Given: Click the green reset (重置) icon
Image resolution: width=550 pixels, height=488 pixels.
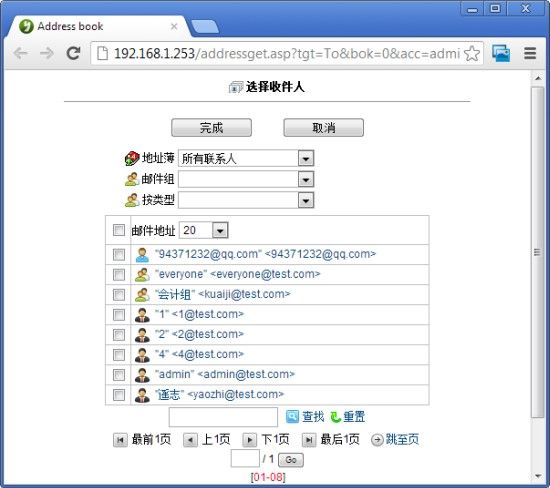Looking at the screenshot, I should point(336,416).
